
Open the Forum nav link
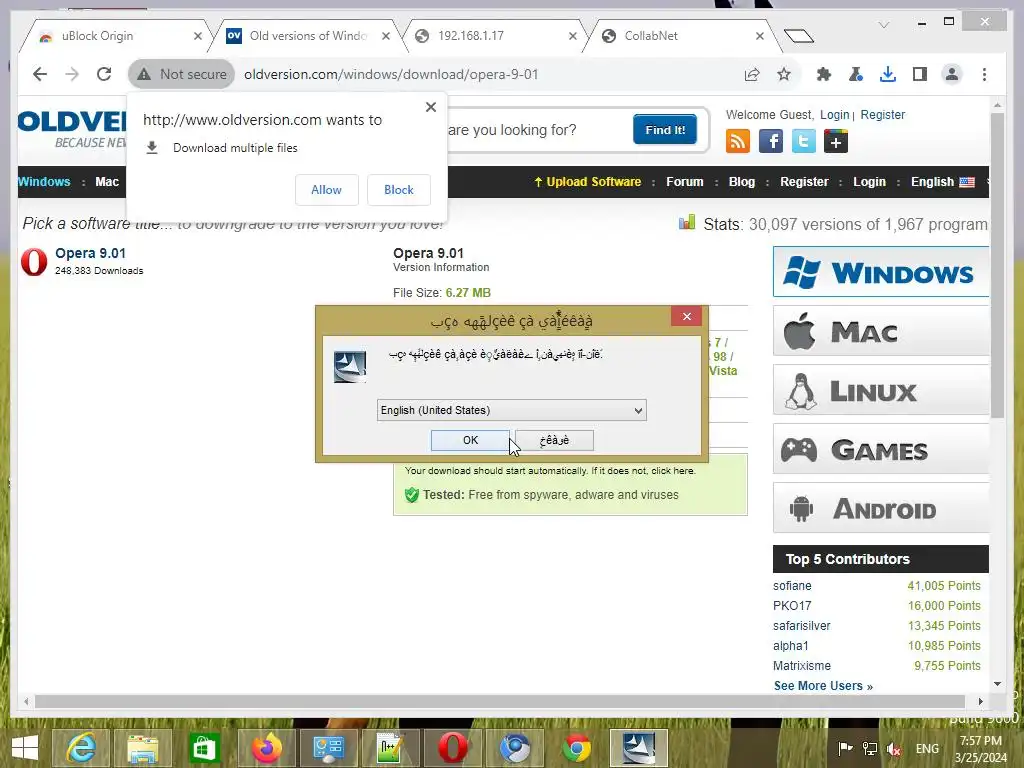click(685, 182)
